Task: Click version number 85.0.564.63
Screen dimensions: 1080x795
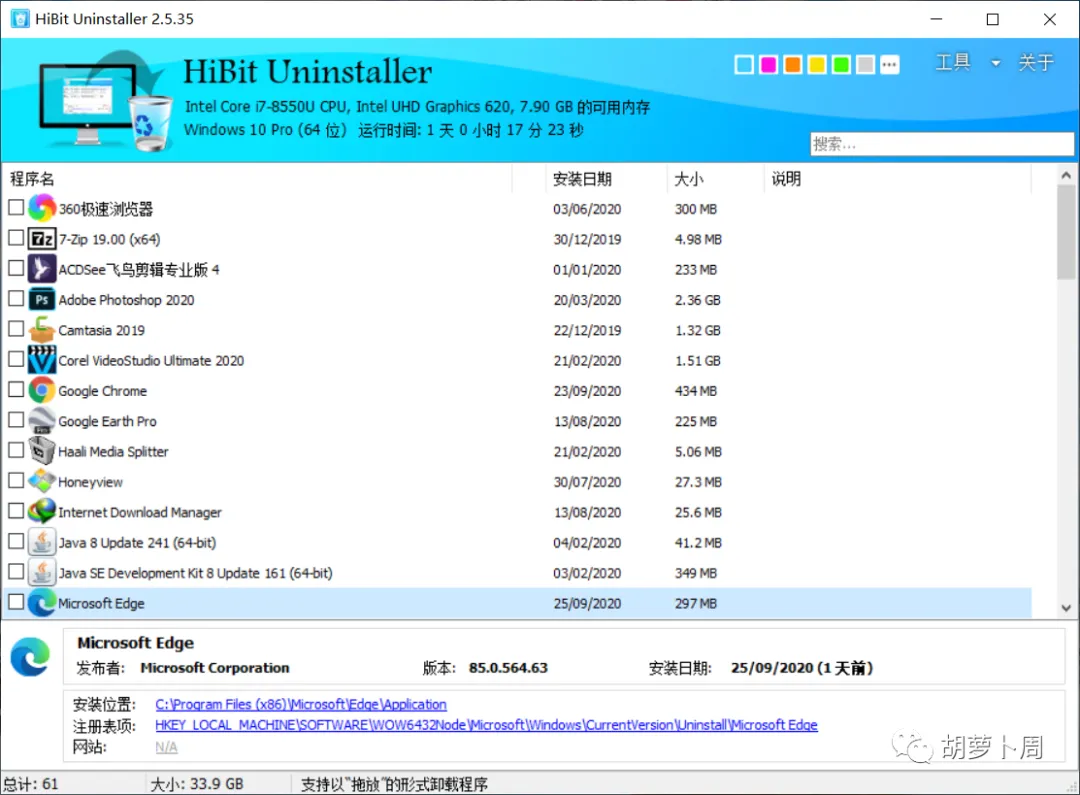Action: (x=508, y=668)
